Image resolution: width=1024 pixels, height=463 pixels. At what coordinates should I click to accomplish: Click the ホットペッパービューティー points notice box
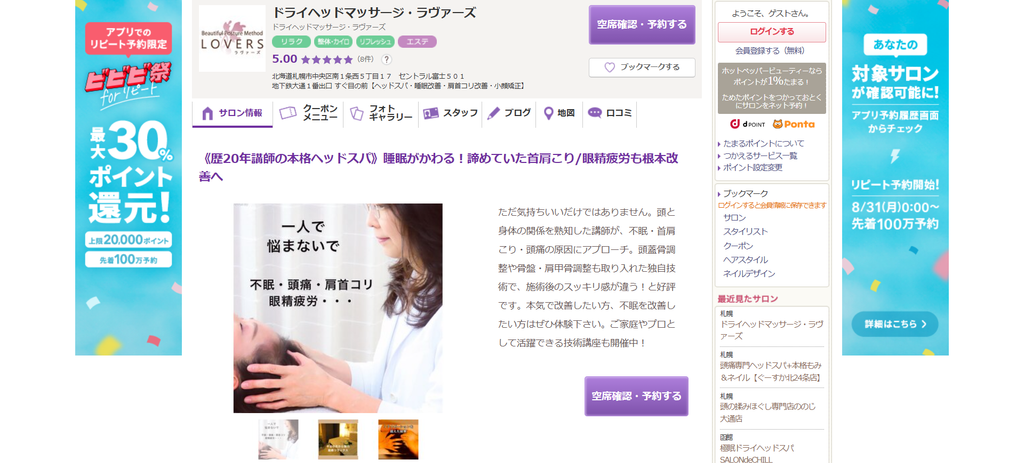click(x=772, y=88)
